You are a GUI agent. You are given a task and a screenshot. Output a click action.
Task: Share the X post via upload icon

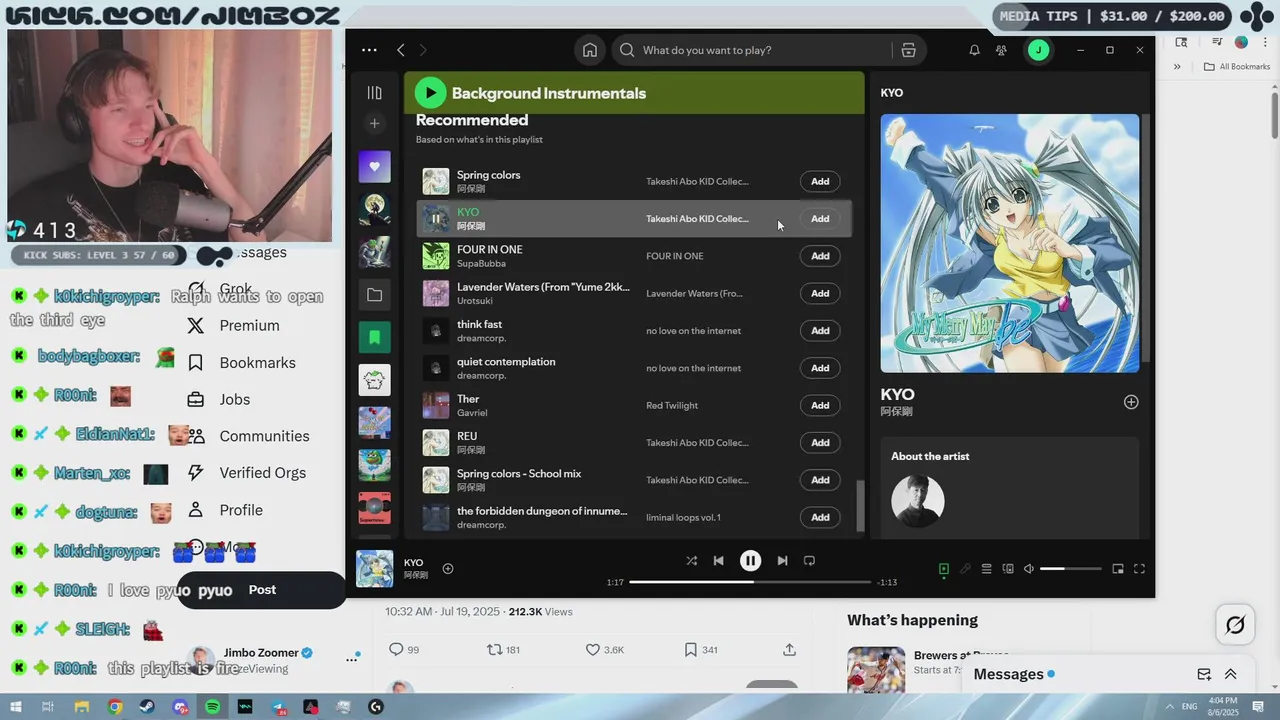[789, 650]
